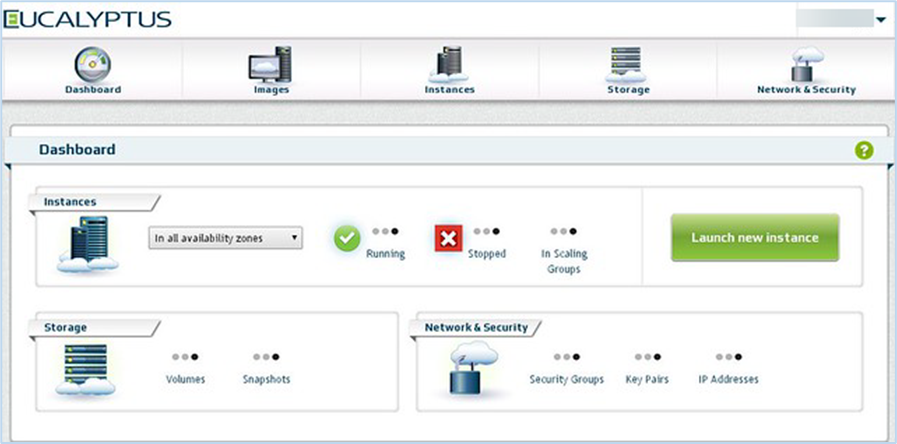Click the green Running checkmark icon

(x=347, y=238)
